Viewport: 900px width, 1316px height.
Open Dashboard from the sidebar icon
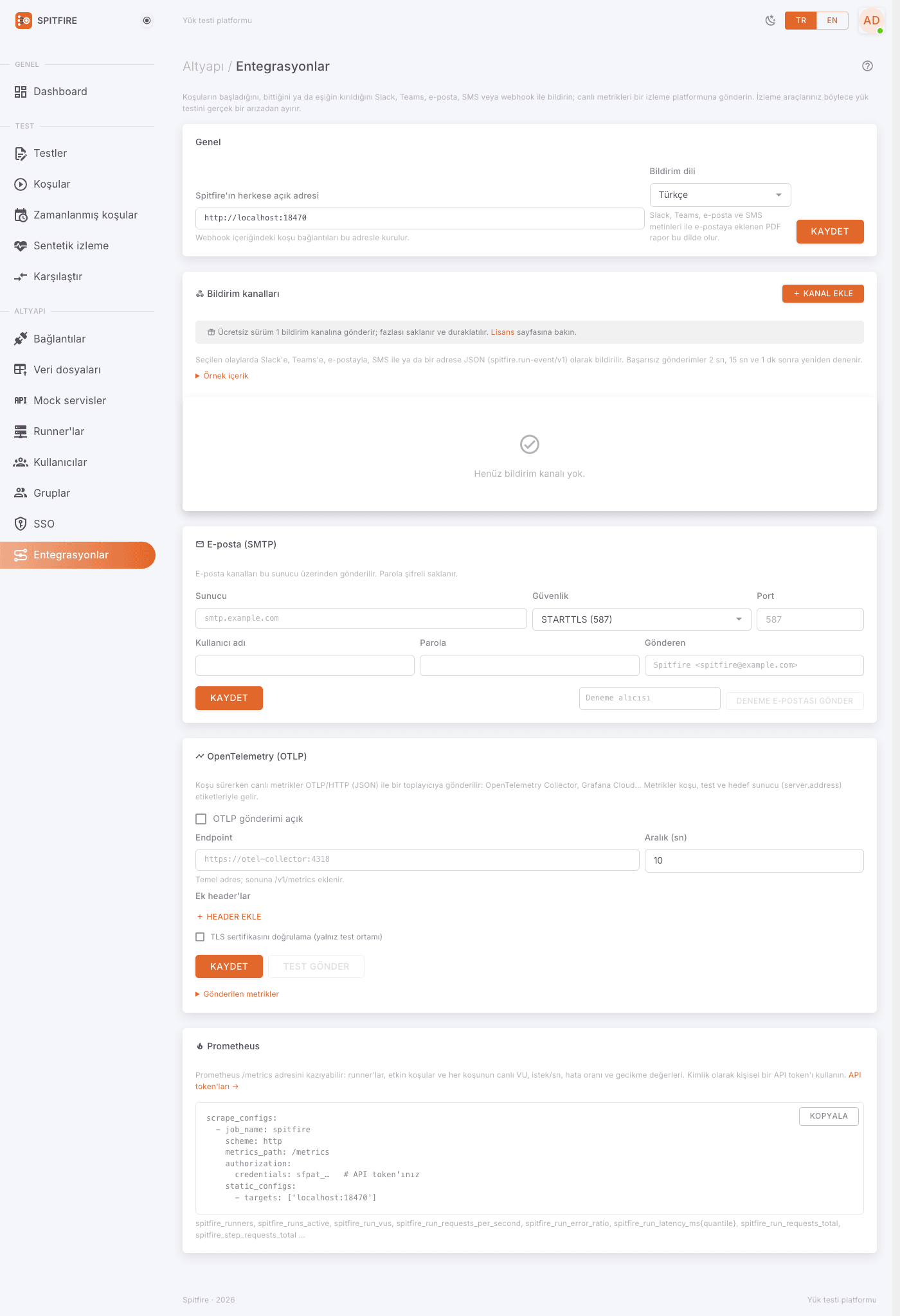point(21,92)
